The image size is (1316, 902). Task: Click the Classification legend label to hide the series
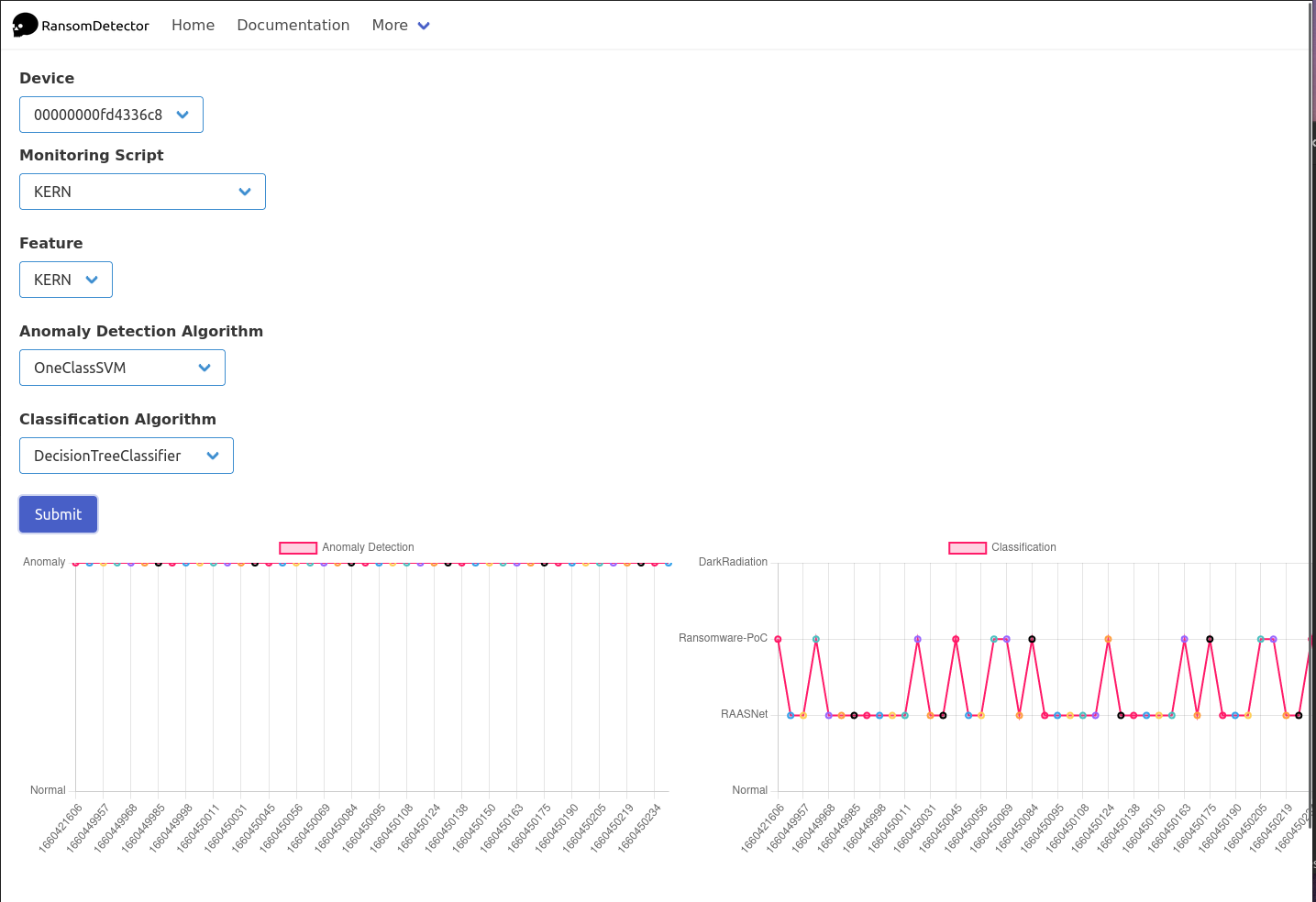pos(1023,547)
